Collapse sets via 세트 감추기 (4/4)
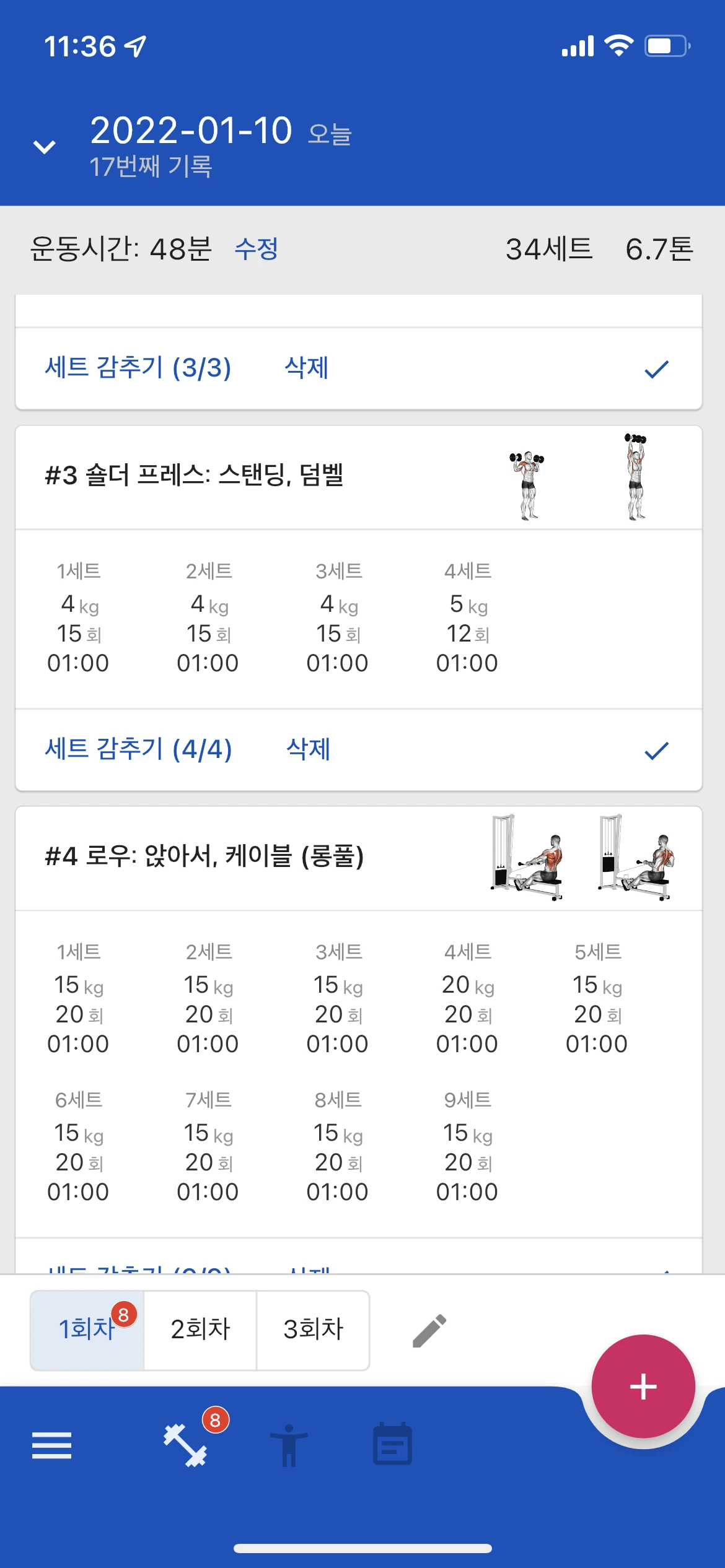The width and height of the screenshot is (725, 1568). 138,749
